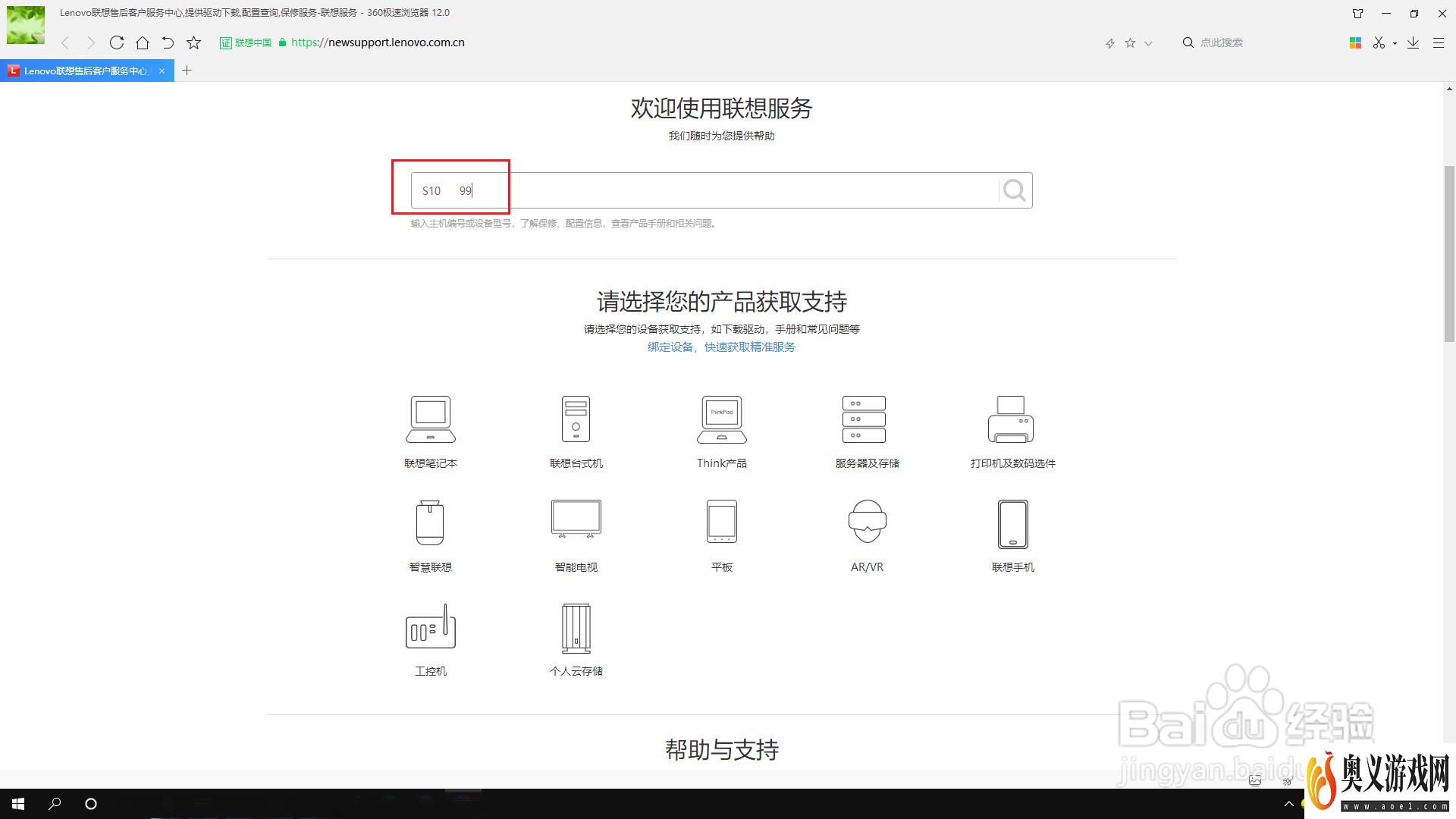Viewport: 1456px width, 819px height.
Task: Close the Lenovo support tab
Action: (x=162, y=71)
